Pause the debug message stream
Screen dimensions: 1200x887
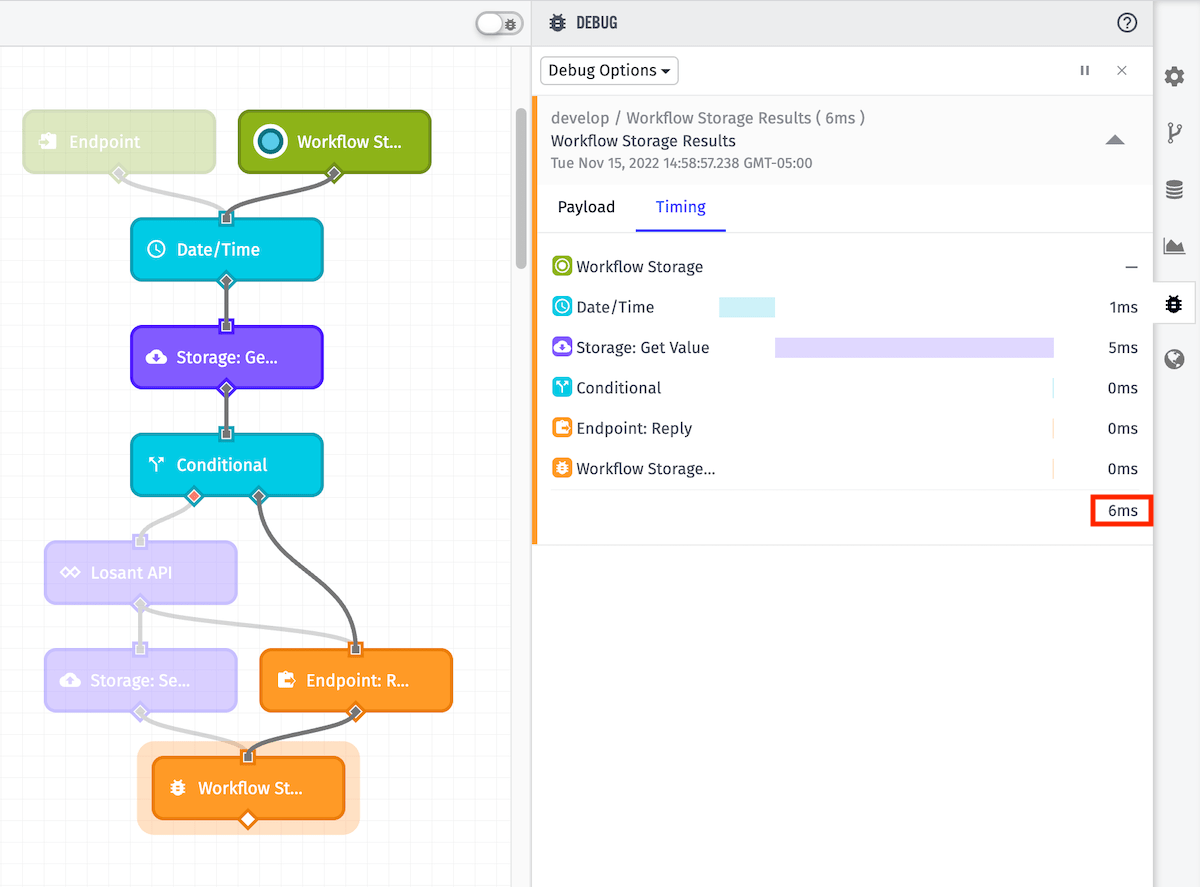coord(1084,70)
